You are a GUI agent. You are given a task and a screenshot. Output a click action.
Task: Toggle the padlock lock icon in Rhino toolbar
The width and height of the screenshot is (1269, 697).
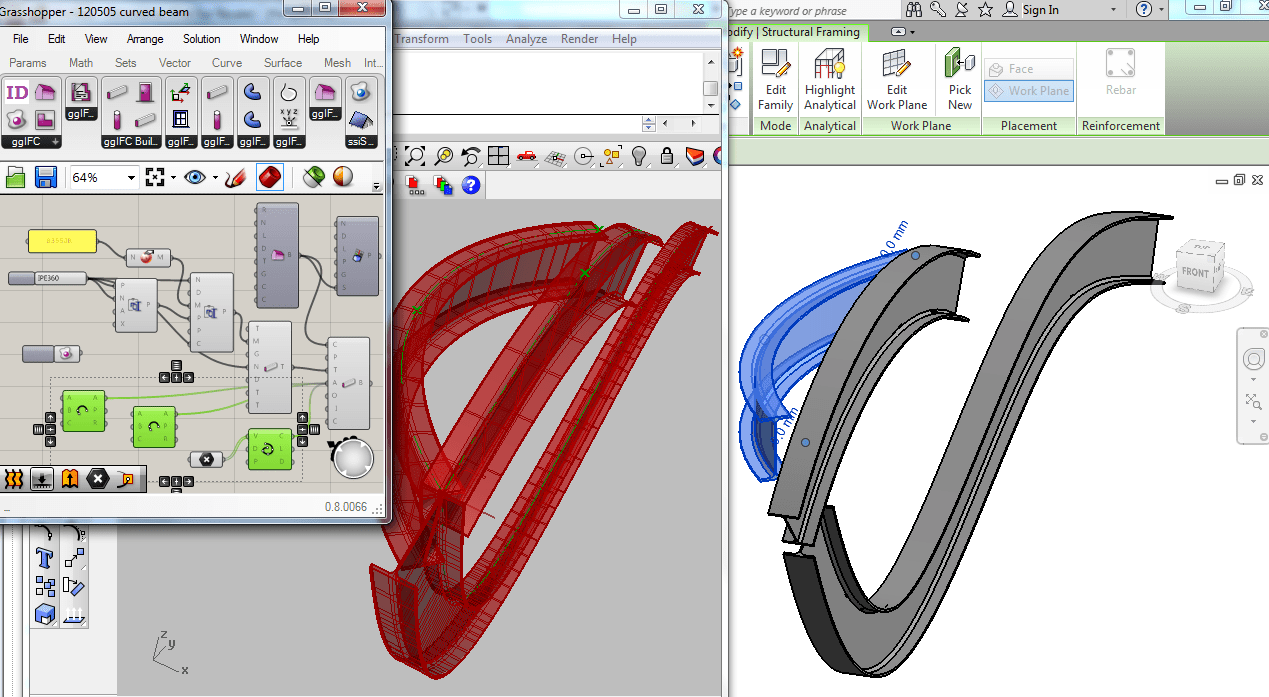click(x=668, y=156)
